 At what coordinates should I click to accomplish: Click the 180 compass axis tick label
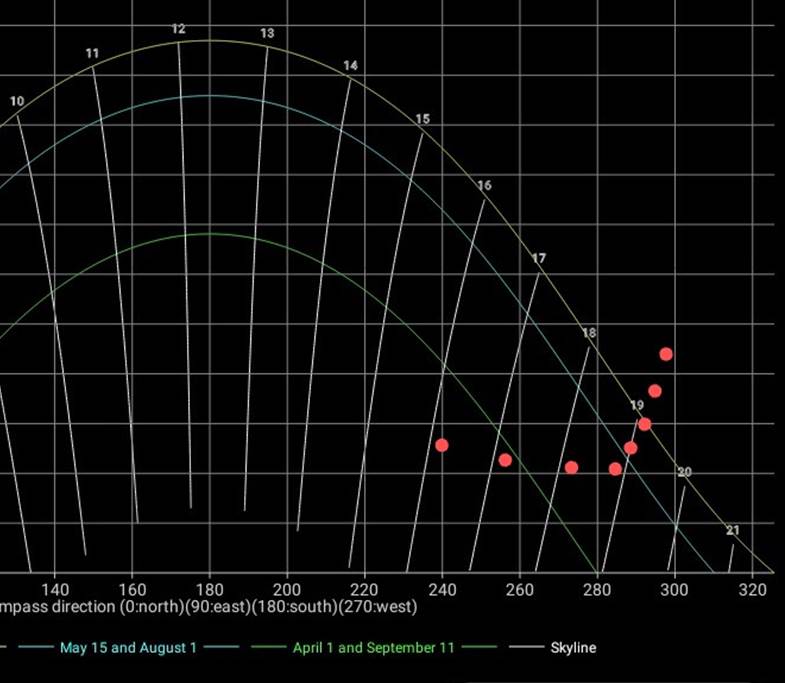click(209, 589)
